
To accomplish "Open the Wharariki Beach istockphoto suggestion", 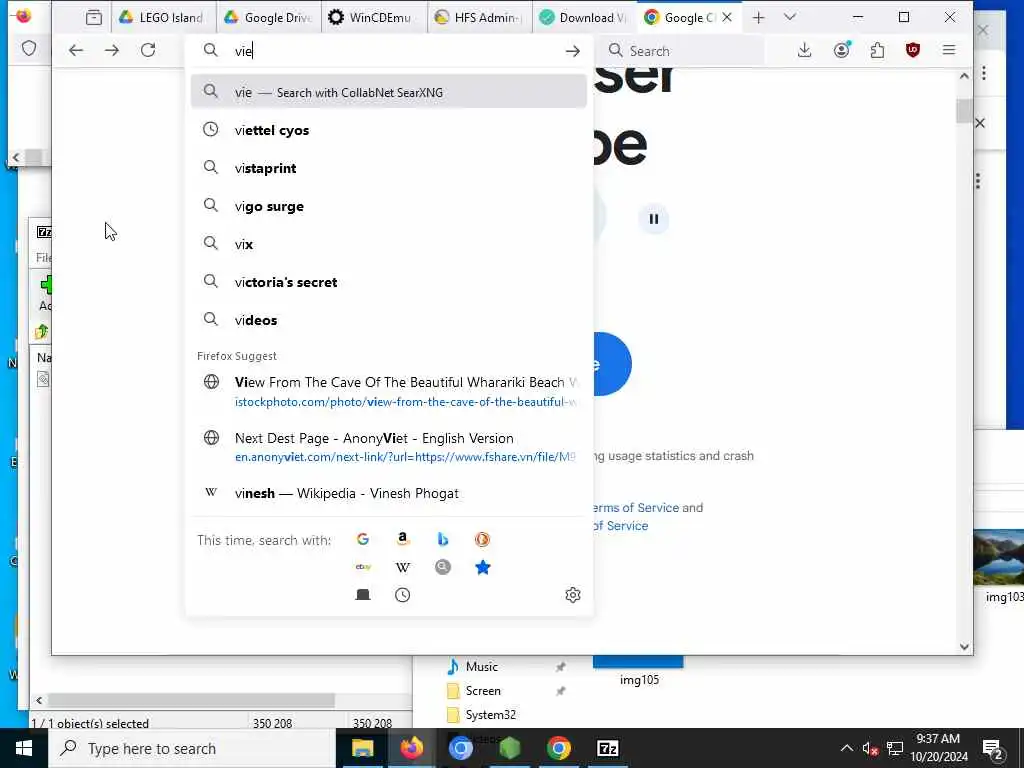I will click(x=389, y=391).
